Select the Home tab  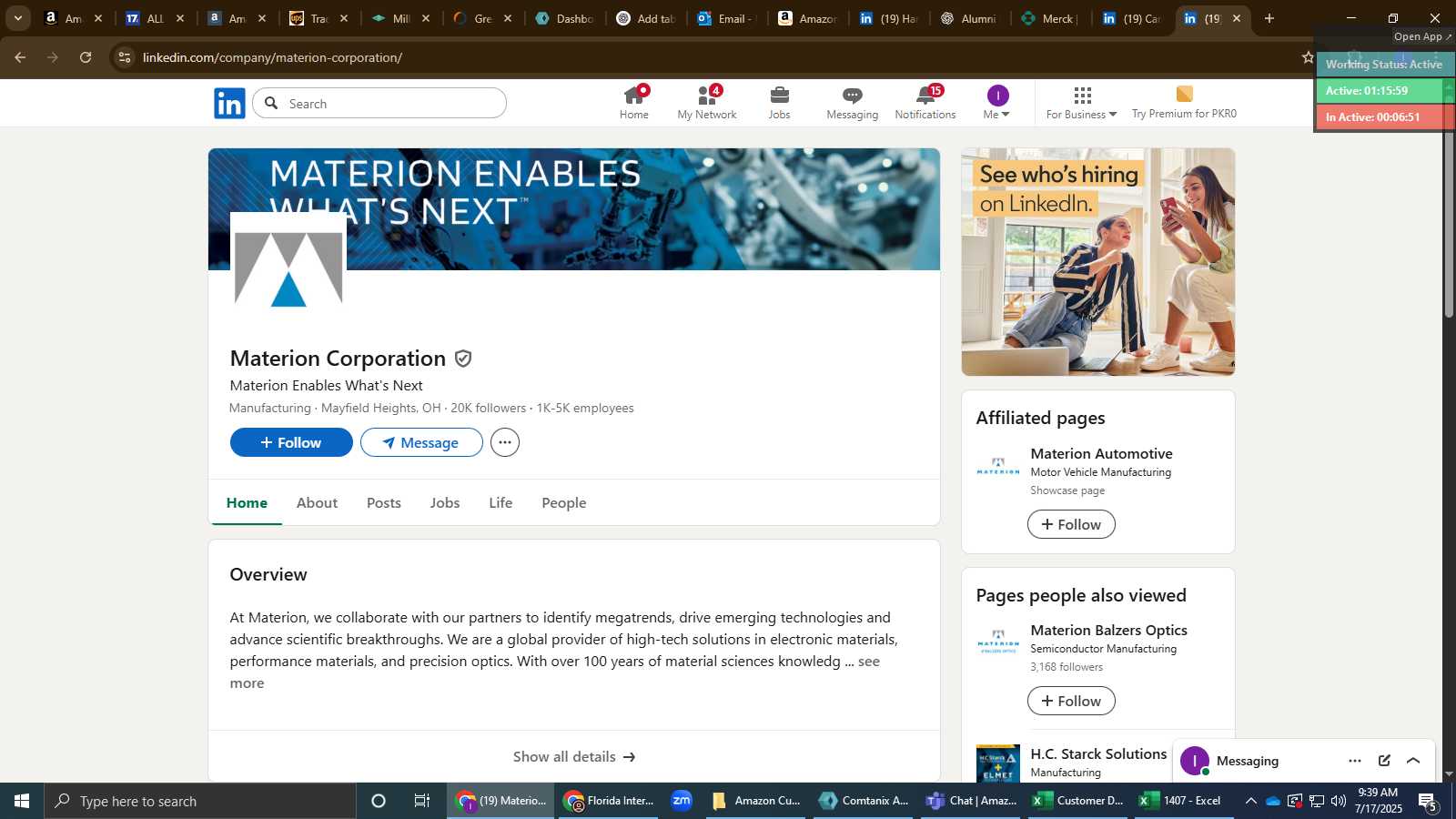(x=247, y=502)
